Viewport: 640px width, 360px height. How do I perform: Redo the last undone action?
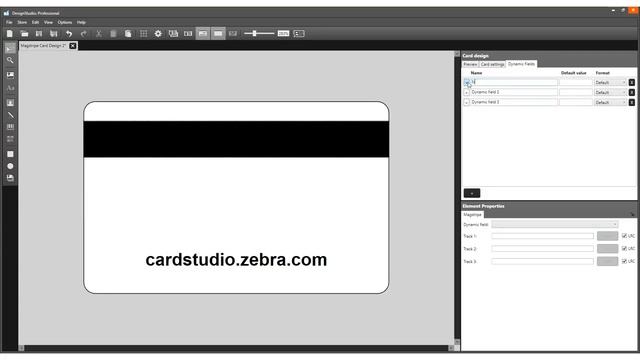[x=84, y=33]
